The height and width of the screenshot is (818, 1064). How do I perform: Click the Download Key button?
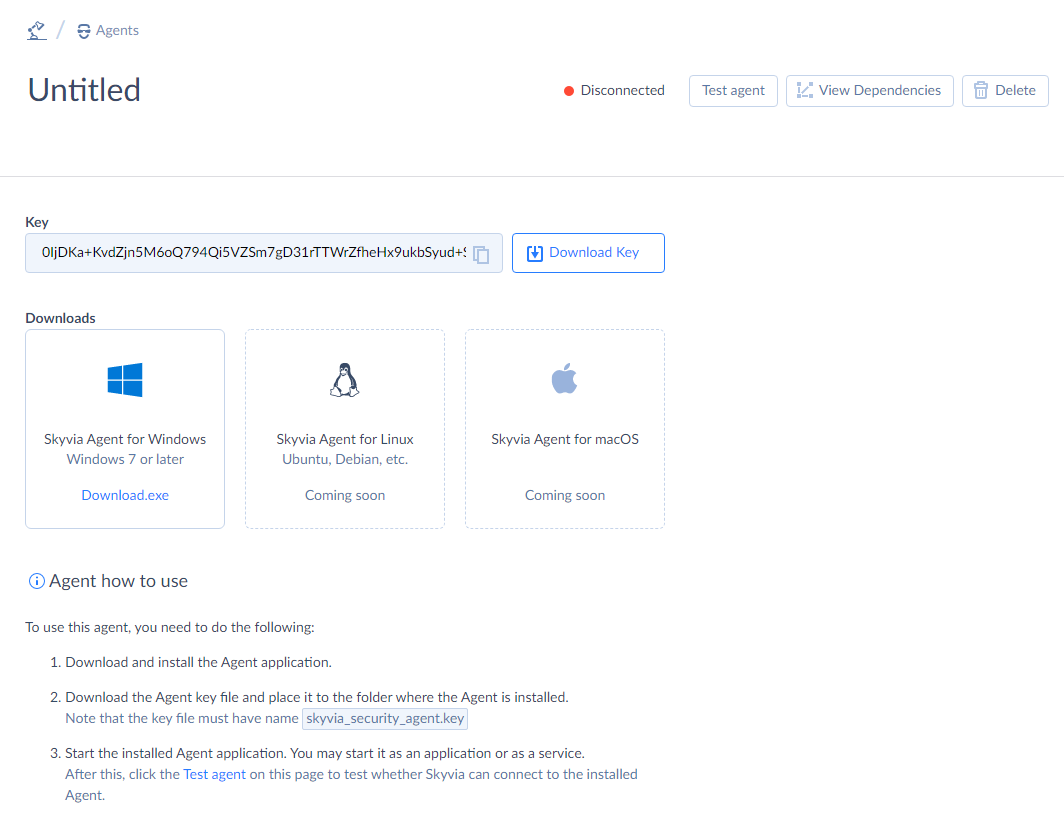point(588,253)
